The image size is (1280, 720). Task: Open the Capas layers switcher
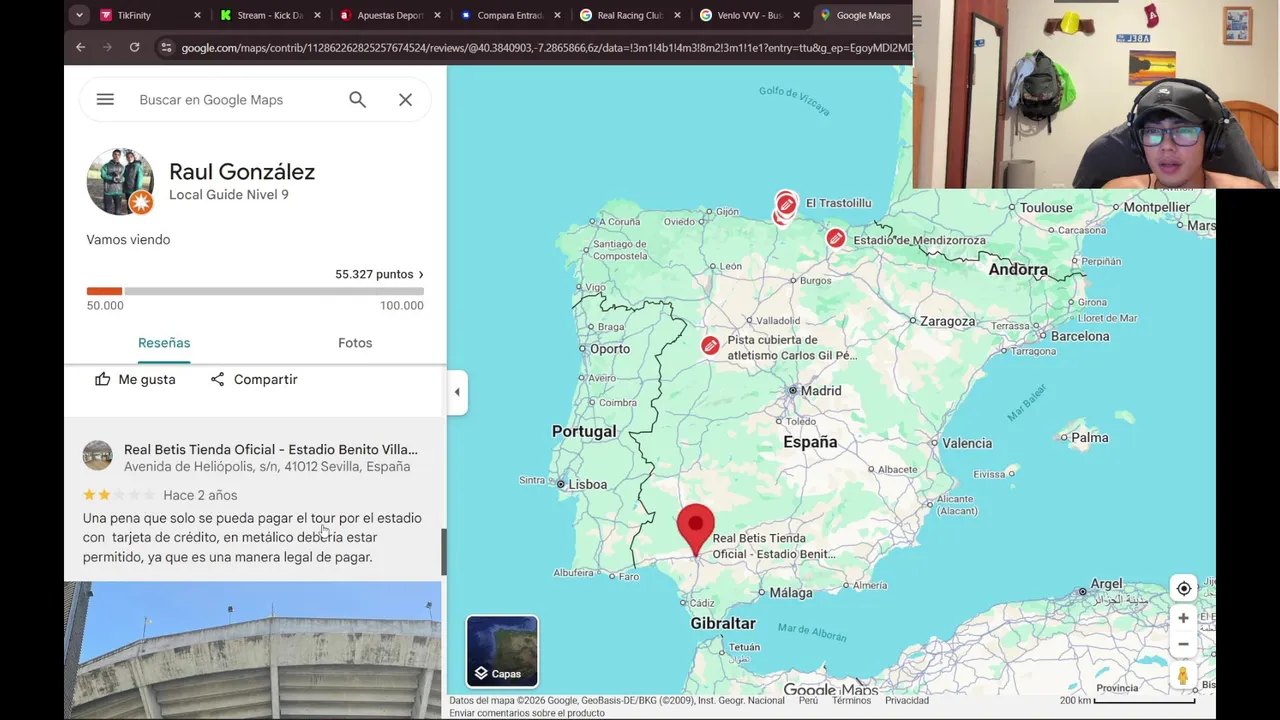tap(502, 652)
